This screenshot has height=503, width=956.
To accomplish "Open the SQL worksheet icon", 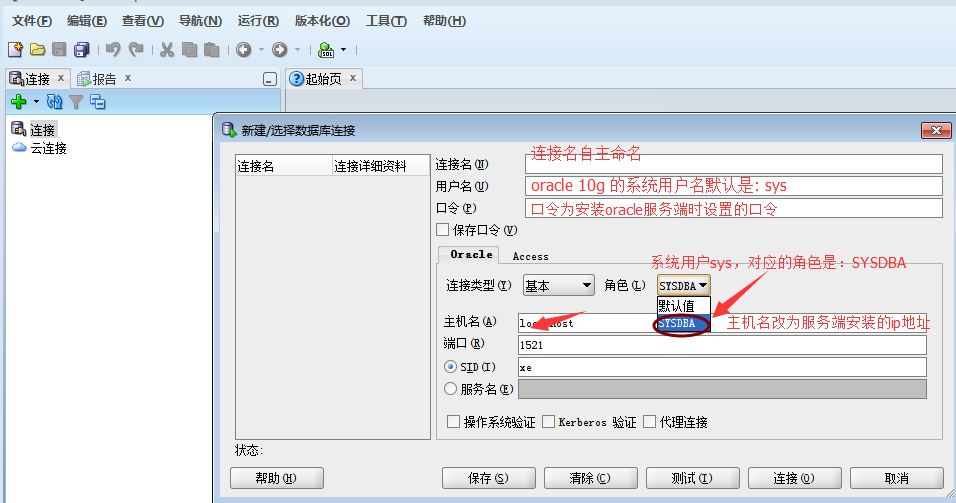I will coord(326,49).
